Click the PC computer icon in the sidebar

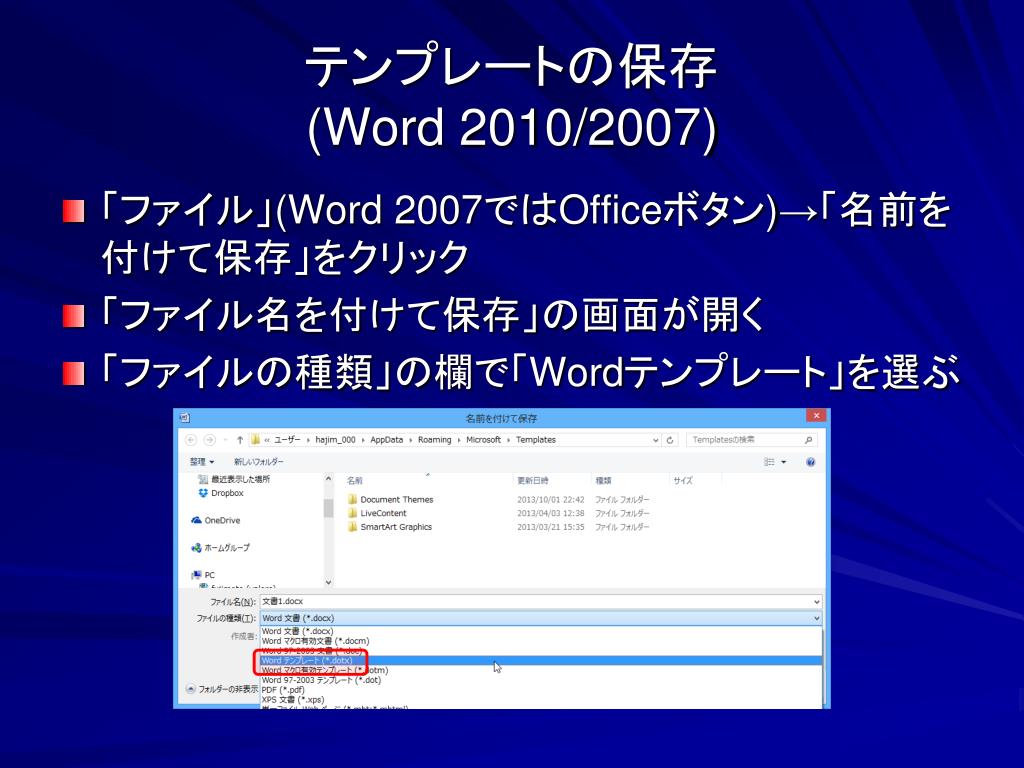point(197,575)
